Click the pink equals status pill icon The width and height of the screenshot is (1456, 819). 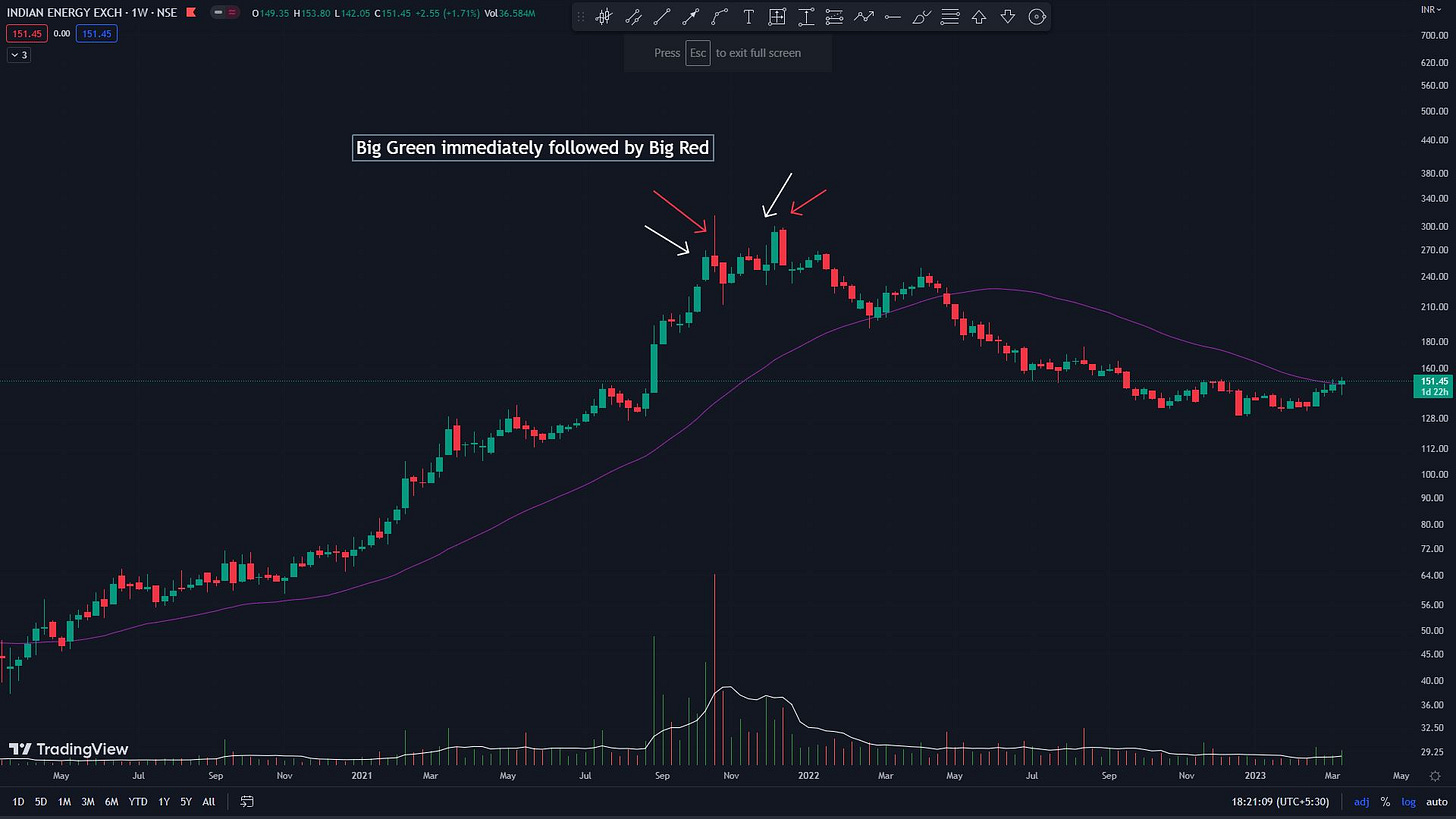click(233, 12)
